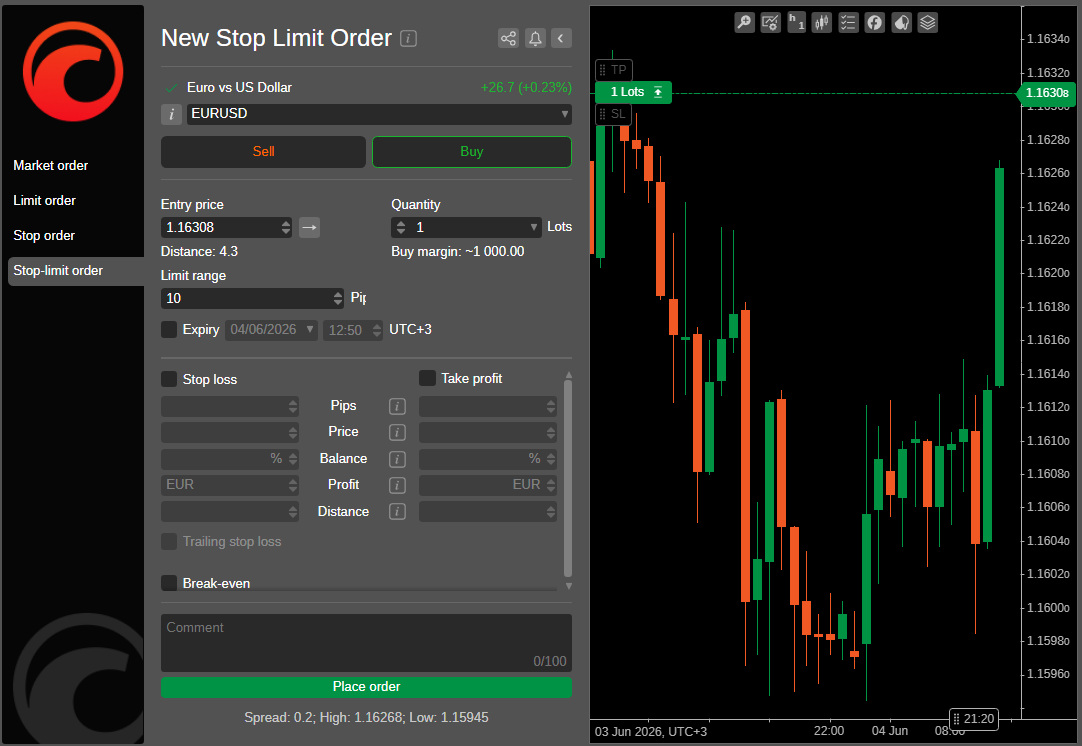Click the Spread High Low status text

[x=366, y=718]
